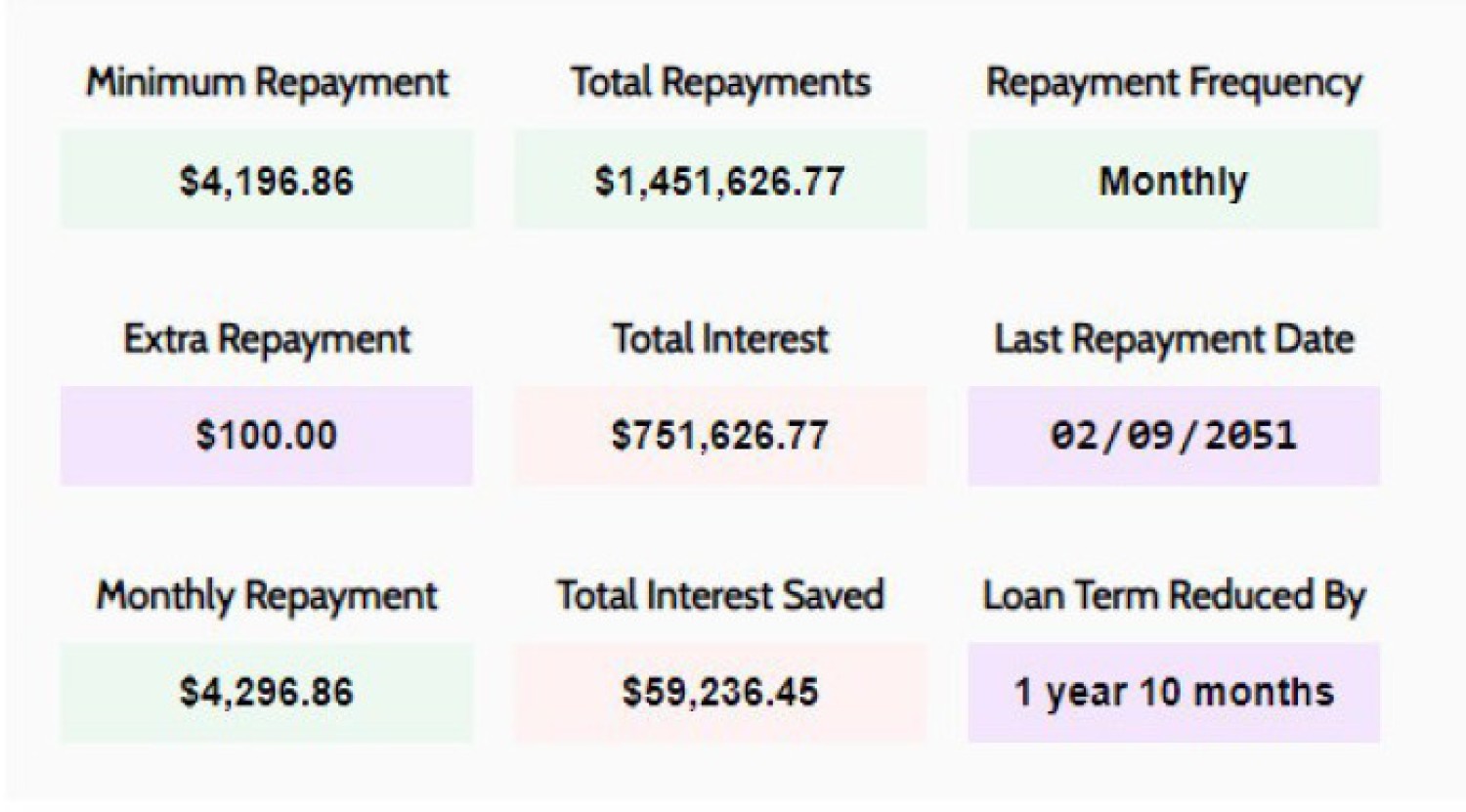Select the year 2051 in the date field
The height and width of the screenshot is (812, 1466).
(1250, 436)
